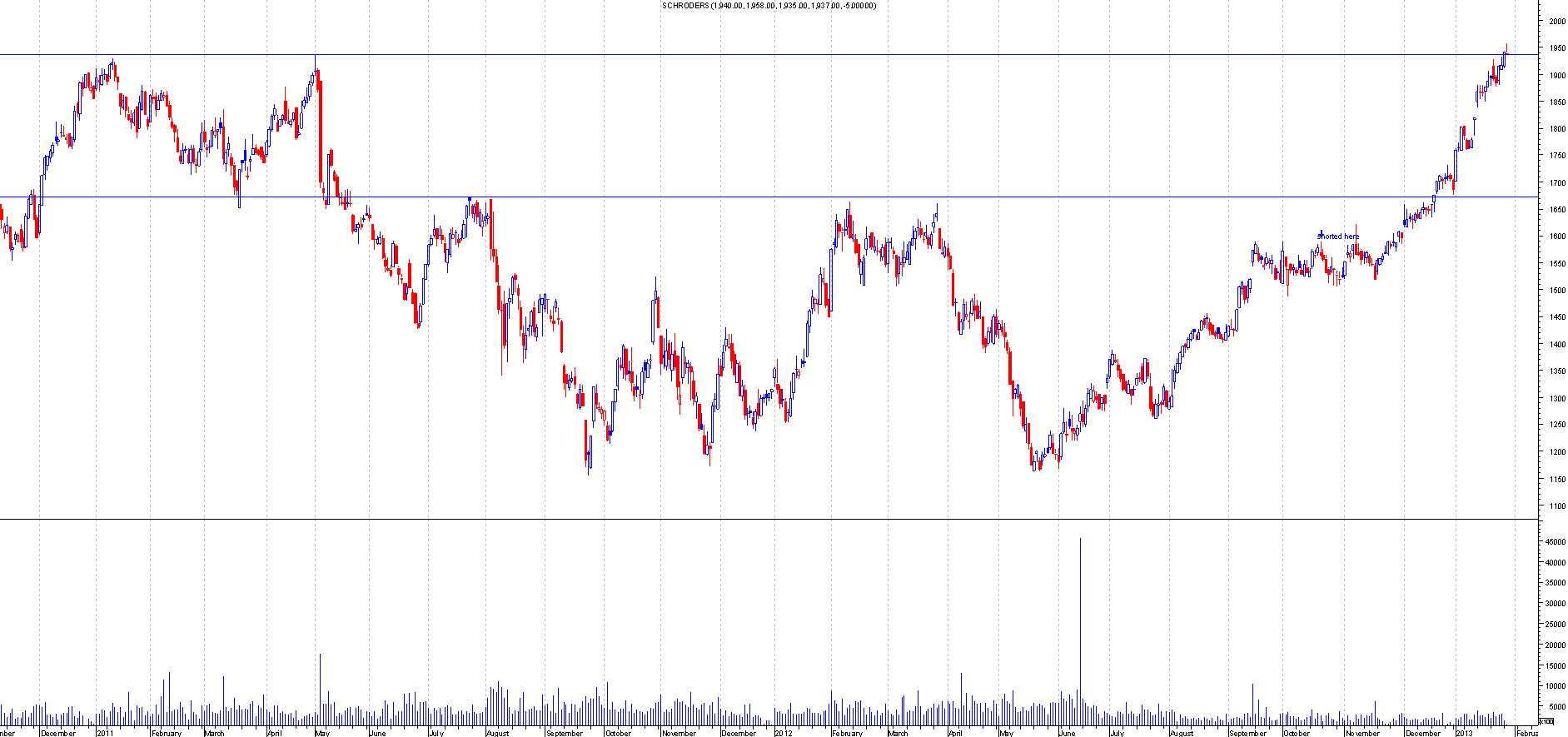Select the latest candlestick at far-right peak
This screenshot has height=737, width=1568.
(x=1506, y=55)
